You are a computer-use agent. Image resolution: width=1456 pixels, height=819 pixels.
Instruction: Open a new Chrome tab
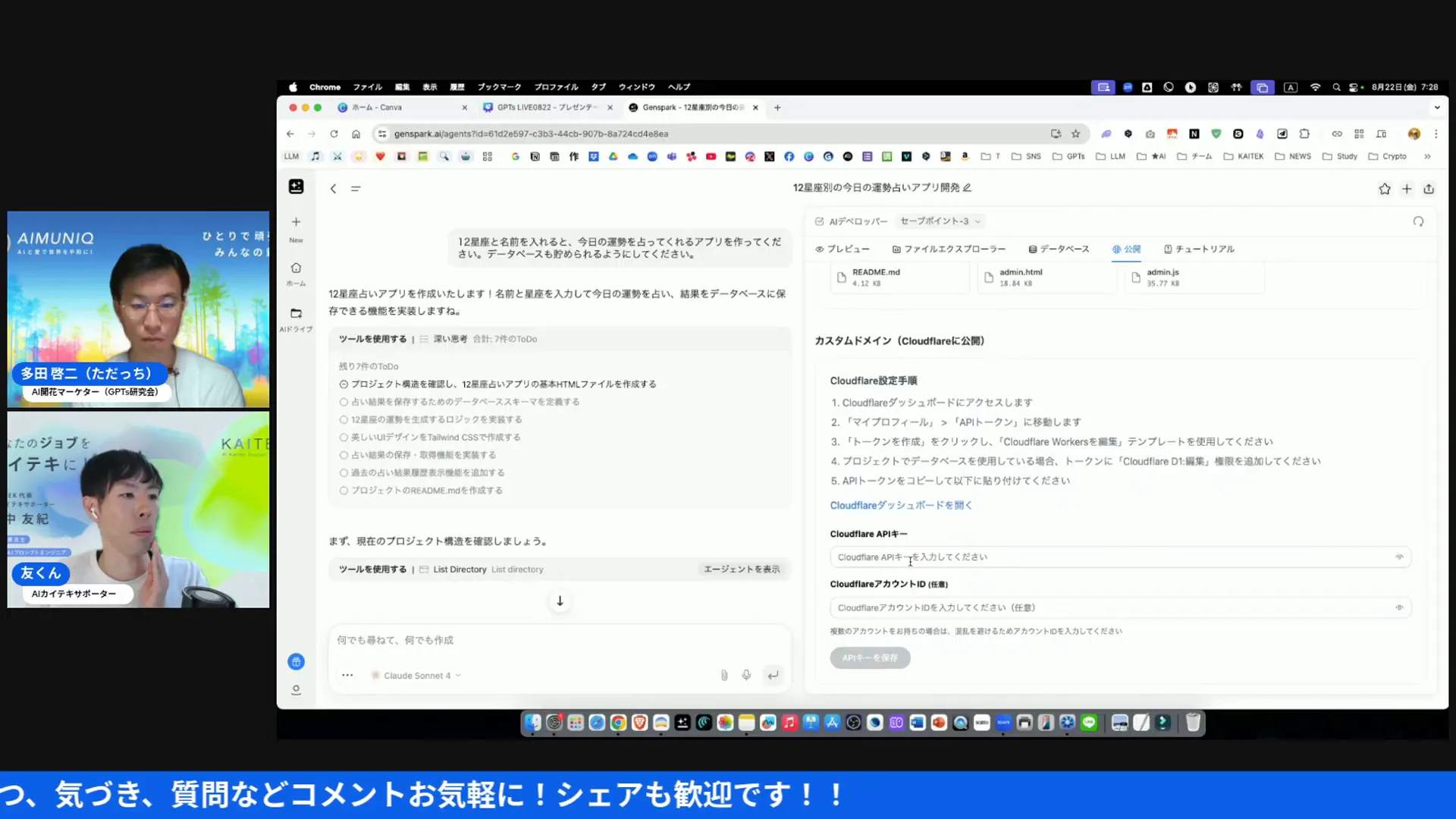(x=777, y=108)
